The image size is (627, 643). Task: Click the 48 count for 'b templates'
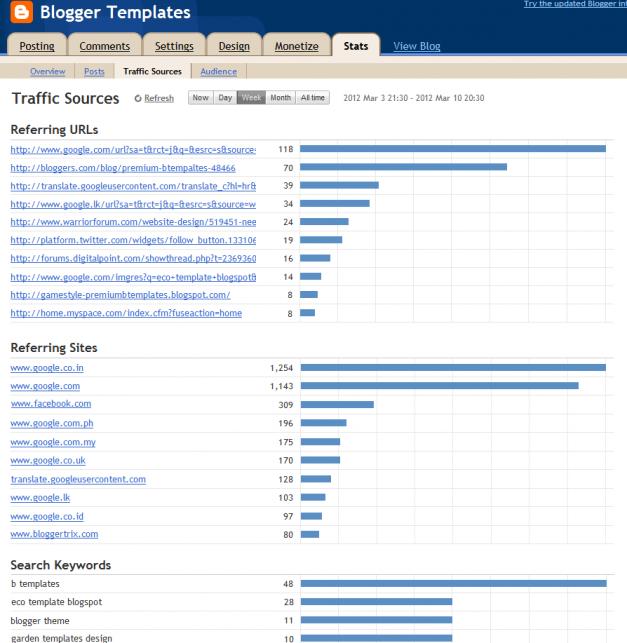point(288,584)
